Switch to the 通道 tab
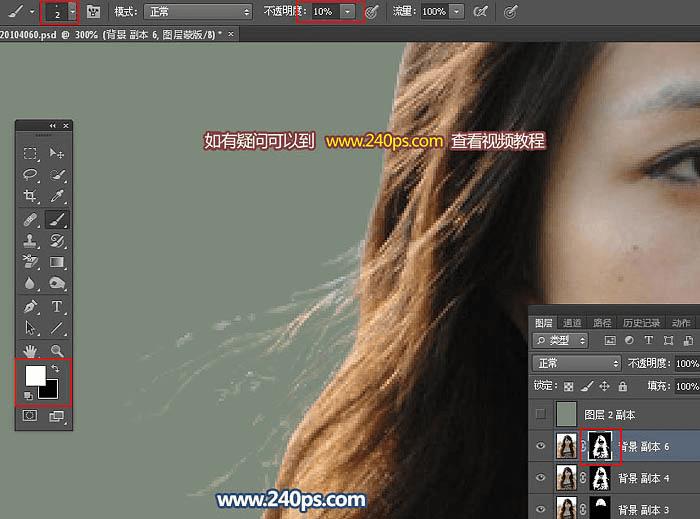The height and width of the screenshot is (519, 700). [x=572, y=323]
